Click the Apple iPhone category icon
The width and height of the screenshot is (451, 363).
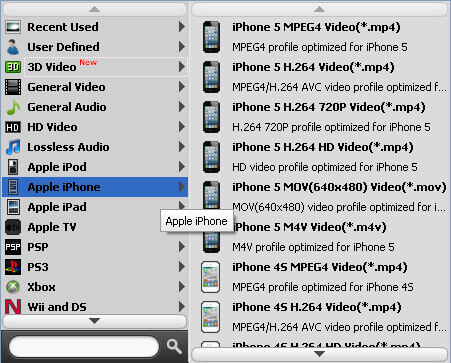click(x=13, y=187)
